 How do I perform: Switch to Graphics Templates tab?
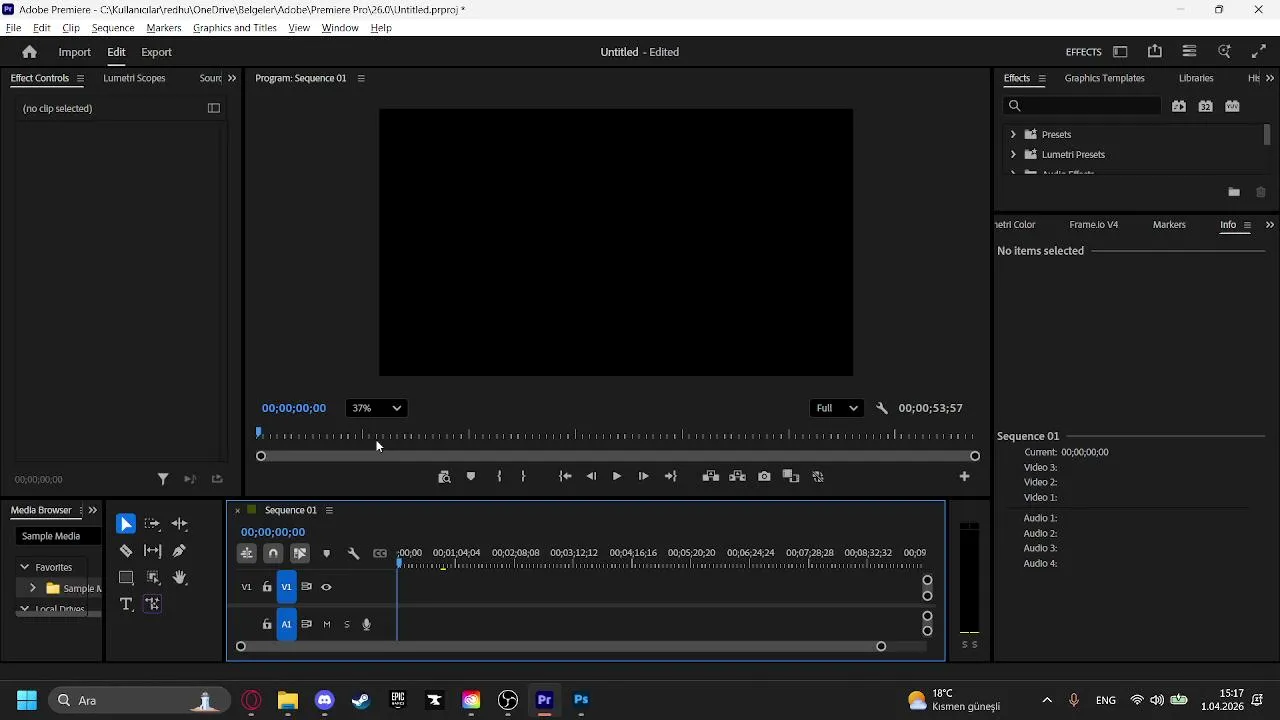click(x=1105, y=78)
